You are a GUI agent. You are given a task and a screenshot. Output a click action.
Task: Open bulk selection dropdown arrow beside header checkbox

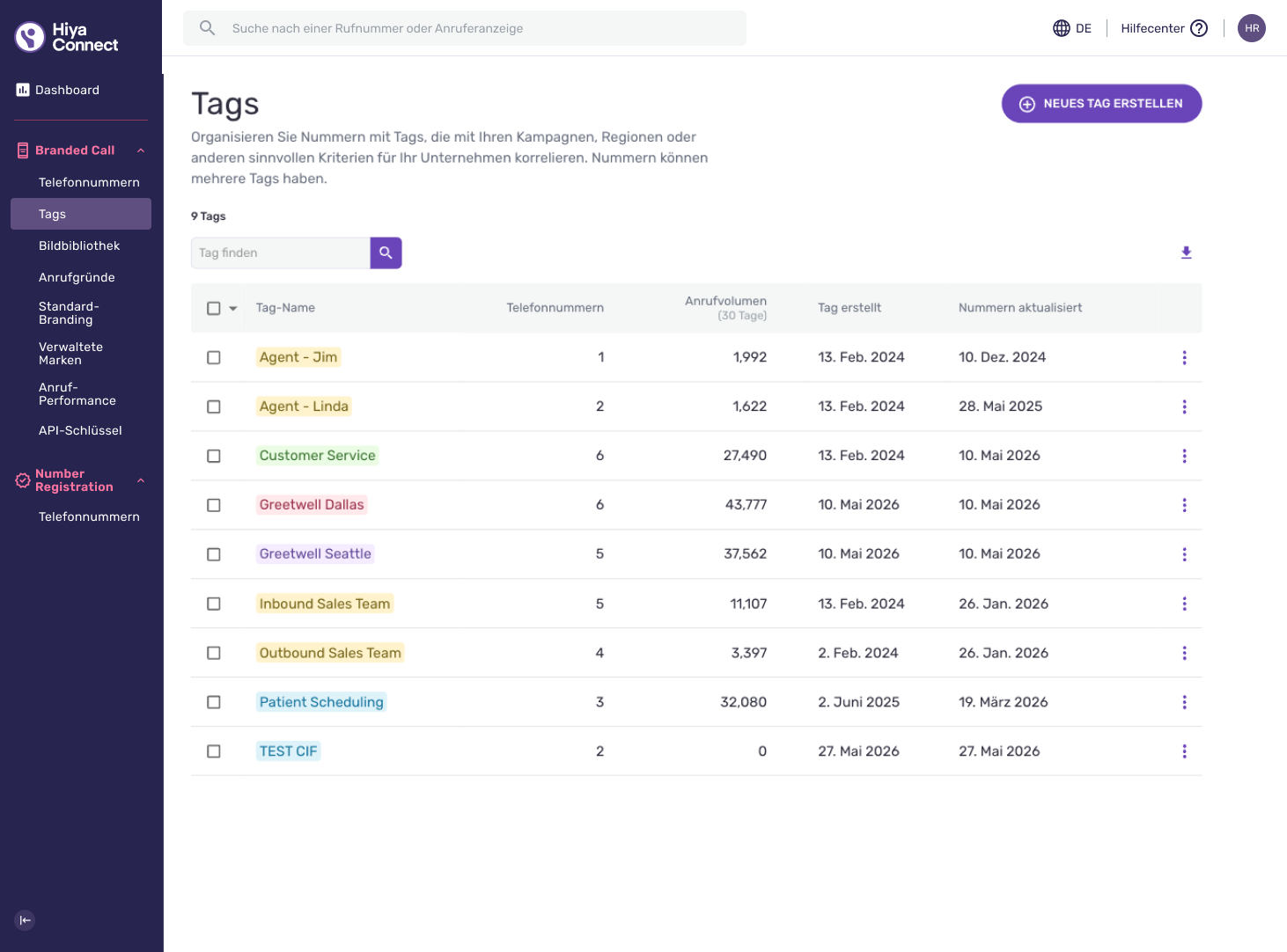233,308
